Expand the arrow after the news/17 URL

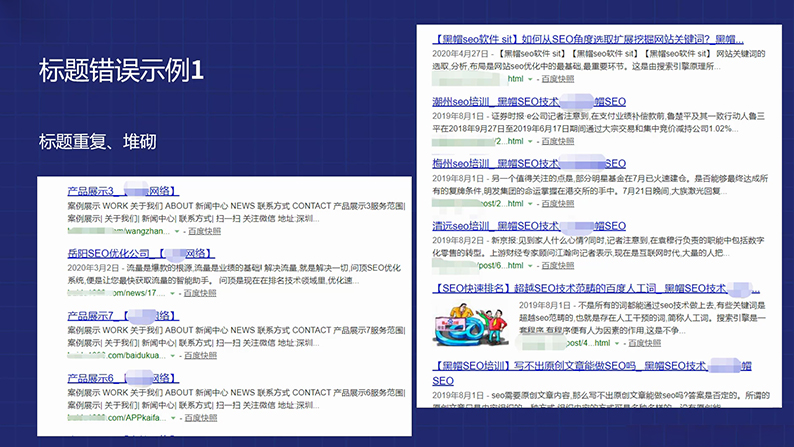(172, 294)
